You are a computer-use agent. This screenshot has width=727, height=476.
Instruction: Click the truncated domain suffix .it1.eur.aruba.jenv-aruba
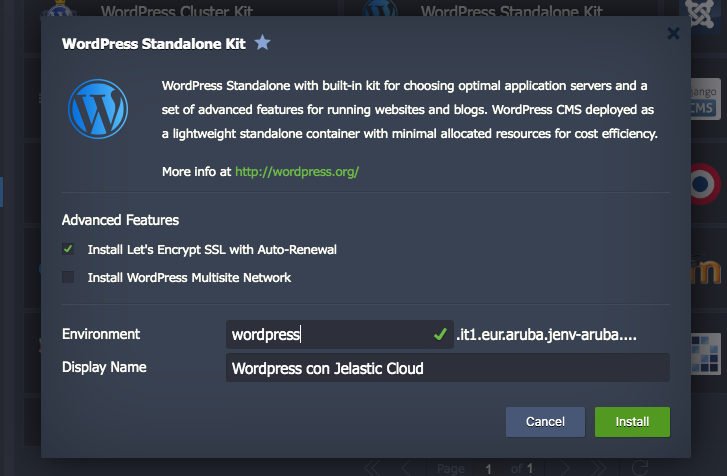pos(546,334)
